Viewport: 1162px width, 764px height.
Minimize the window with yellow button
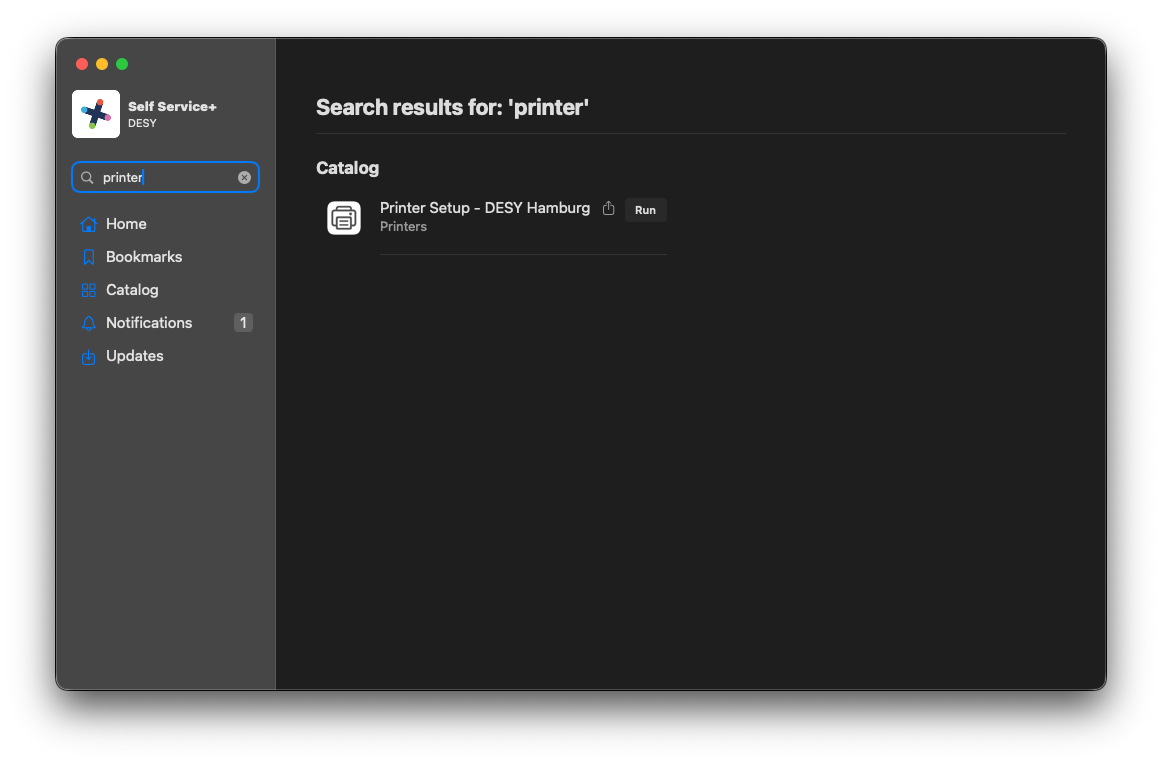click(x=102, y=64)
